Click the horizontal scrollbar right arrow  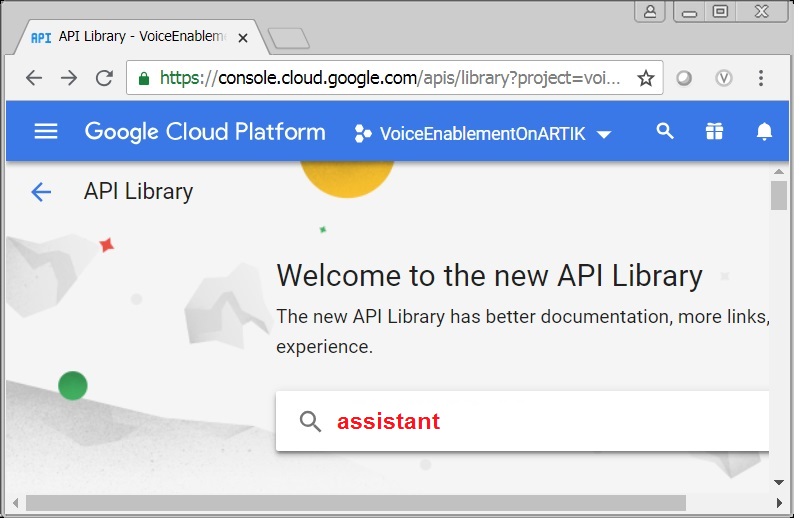779,503
